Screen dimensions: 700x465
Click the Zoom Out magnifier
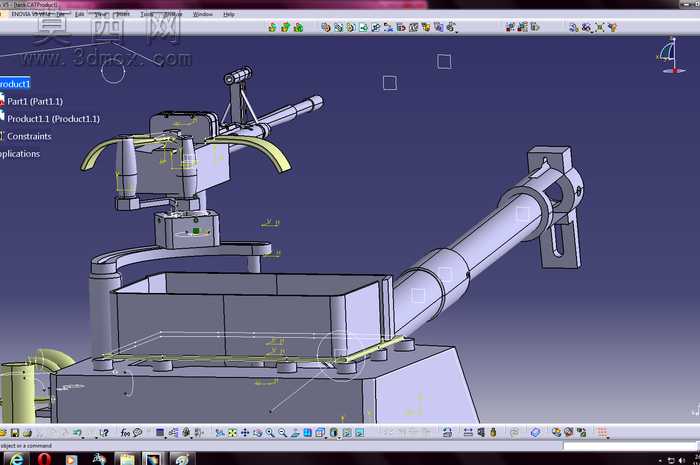[x=283, y=433]
